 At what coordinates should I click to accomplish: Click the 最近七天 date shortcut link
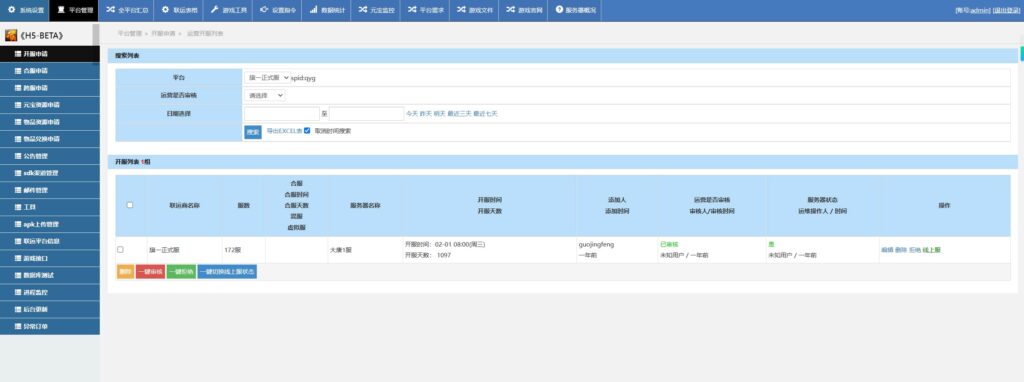pos(485,114)
